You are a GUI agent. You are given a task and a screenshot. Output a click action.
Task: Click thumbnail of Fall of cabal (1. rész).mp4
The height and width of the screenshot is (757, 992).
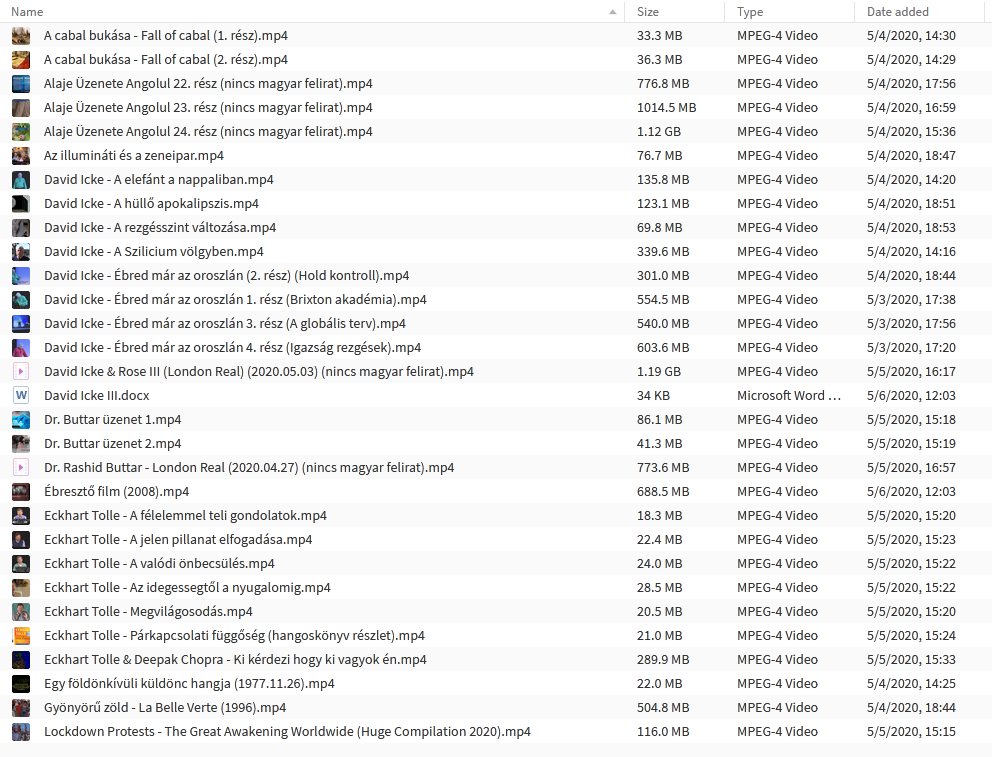21,36
